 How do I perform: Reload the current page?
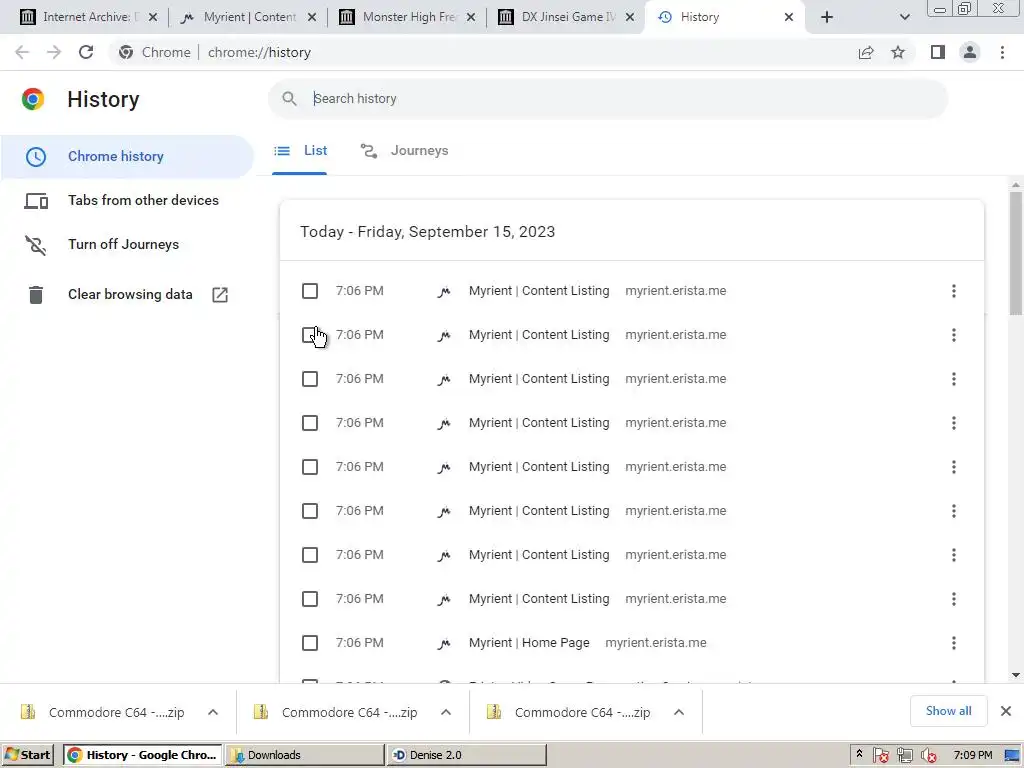coord(86,52)
